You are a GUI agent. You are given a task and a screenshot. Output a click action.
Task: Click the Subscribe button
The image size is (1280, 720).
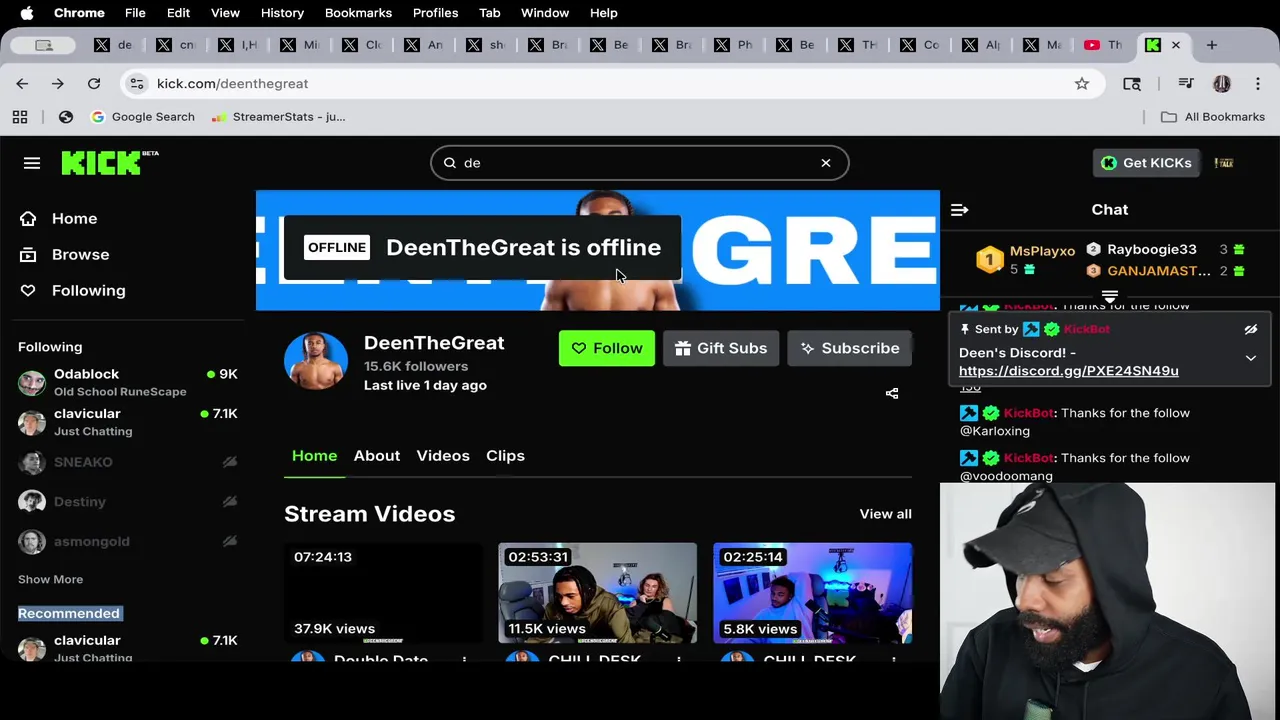pos(850,348)
